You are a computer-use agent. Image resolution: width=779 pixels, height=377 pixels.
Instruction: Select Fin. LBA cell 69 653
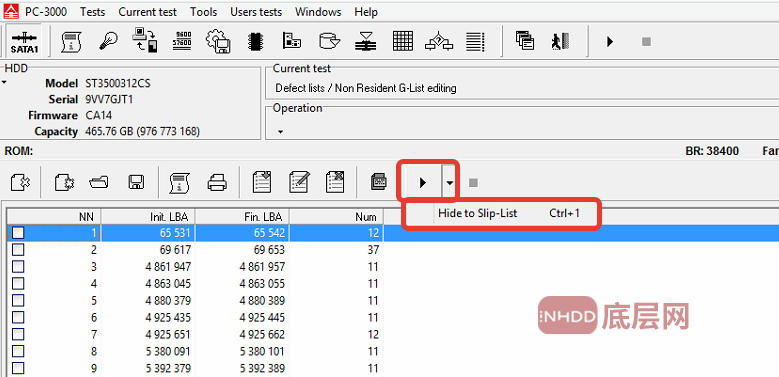242,249
